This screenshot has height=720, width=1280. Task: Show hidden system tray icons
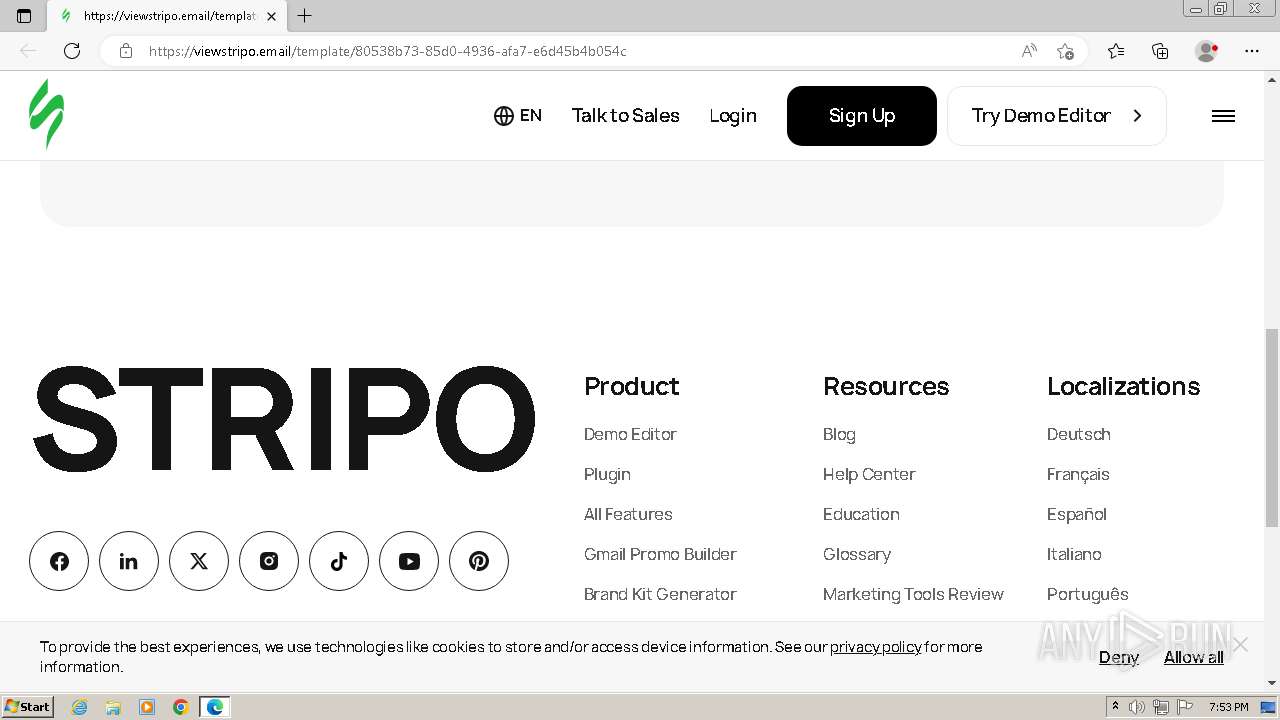(1115, 707)
